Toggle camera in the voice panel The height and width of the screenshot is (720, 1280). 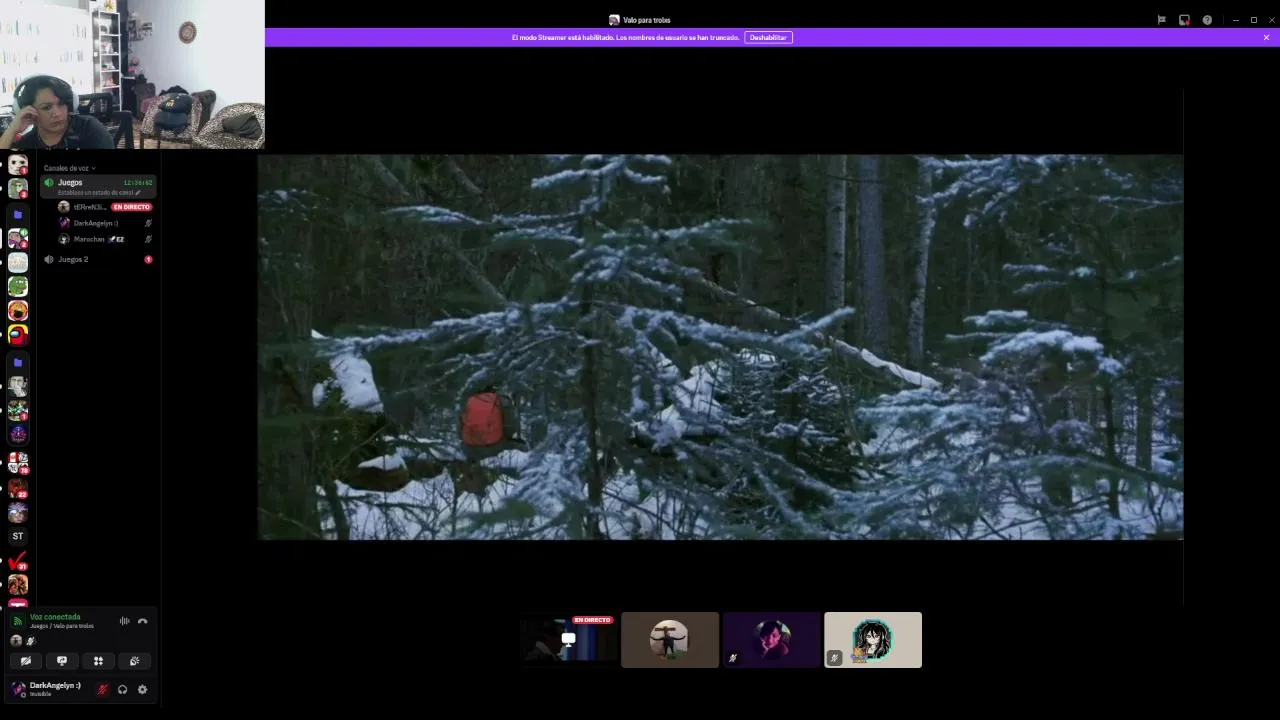click(26, 661)
